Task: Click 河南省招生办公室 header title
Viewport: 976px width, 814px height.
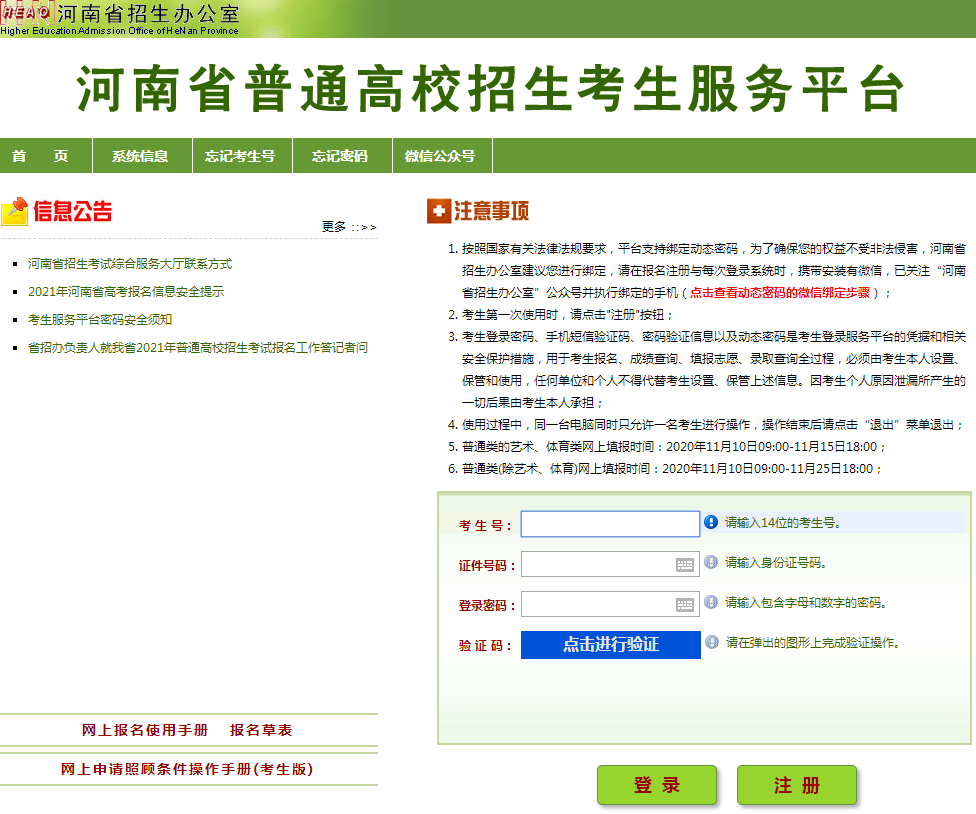Action: (148, 13)
